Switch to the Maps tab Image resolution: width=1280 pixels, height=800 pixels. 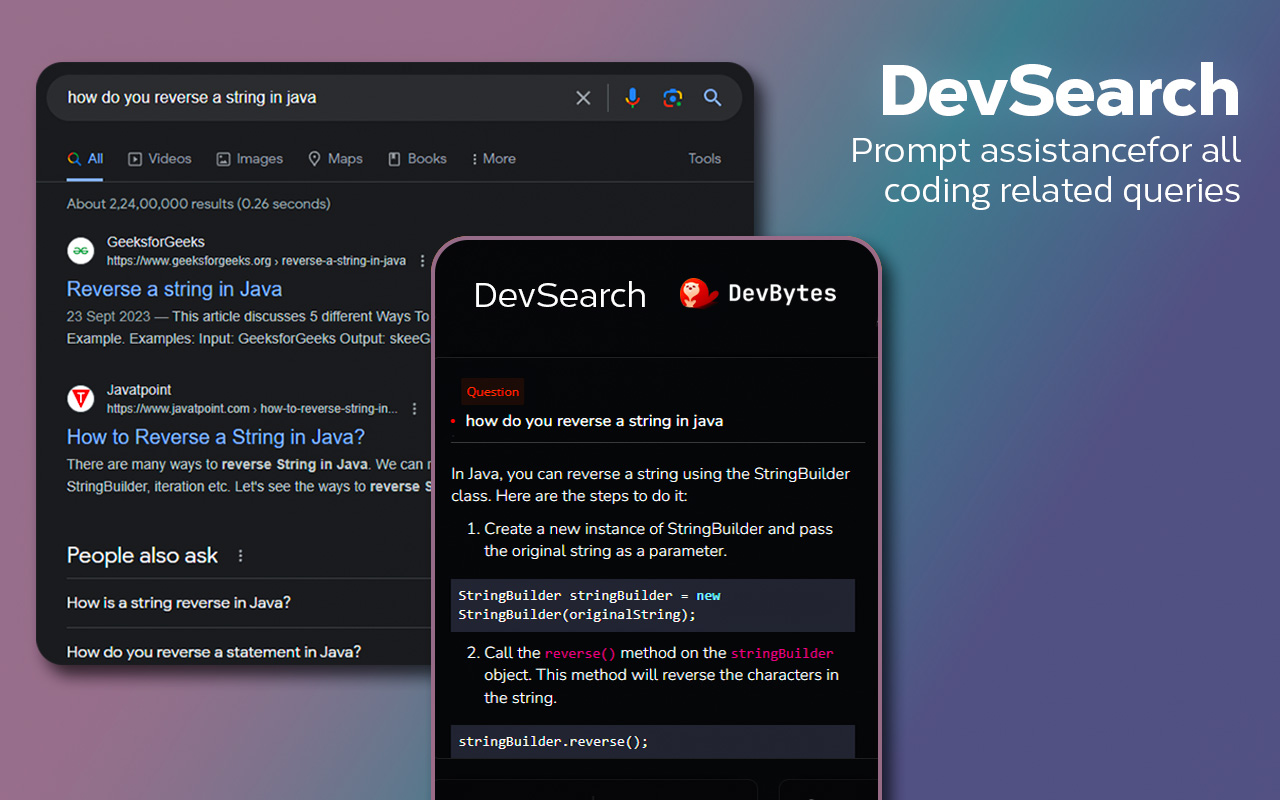click(335, 159)
